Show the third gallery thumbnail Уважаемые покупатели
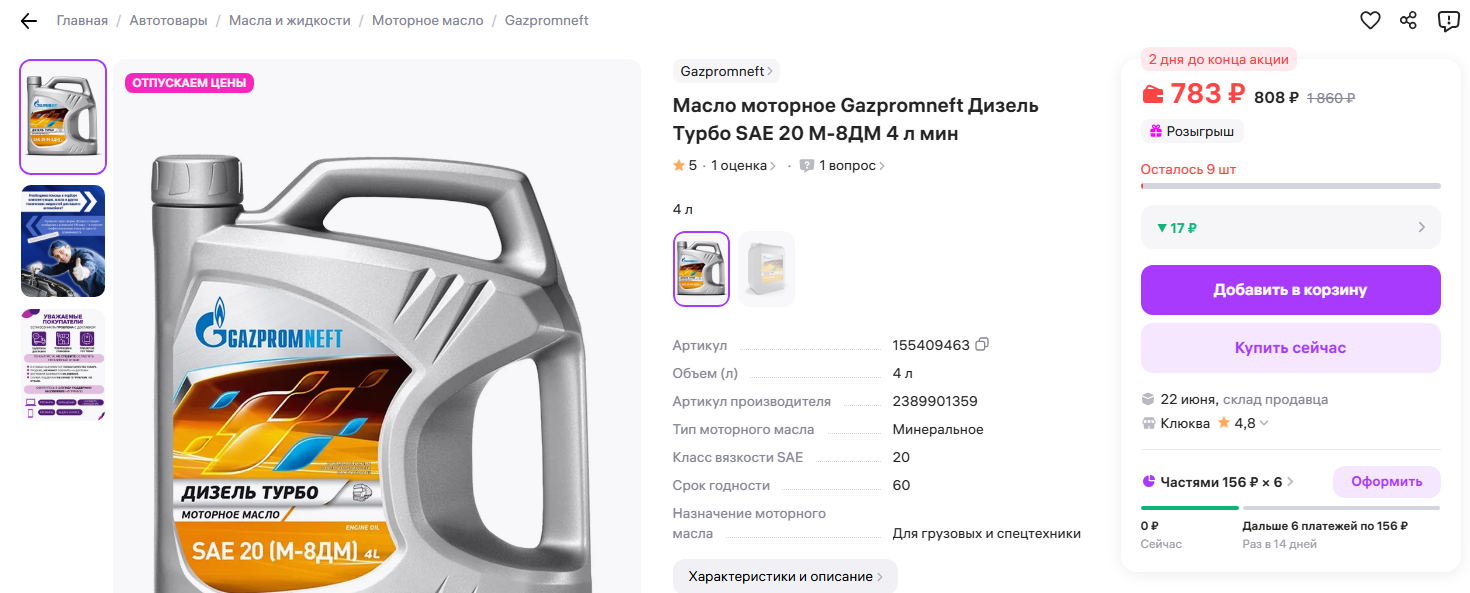The height and width of the screenshot is (593, 1470). tap(63, 365)
